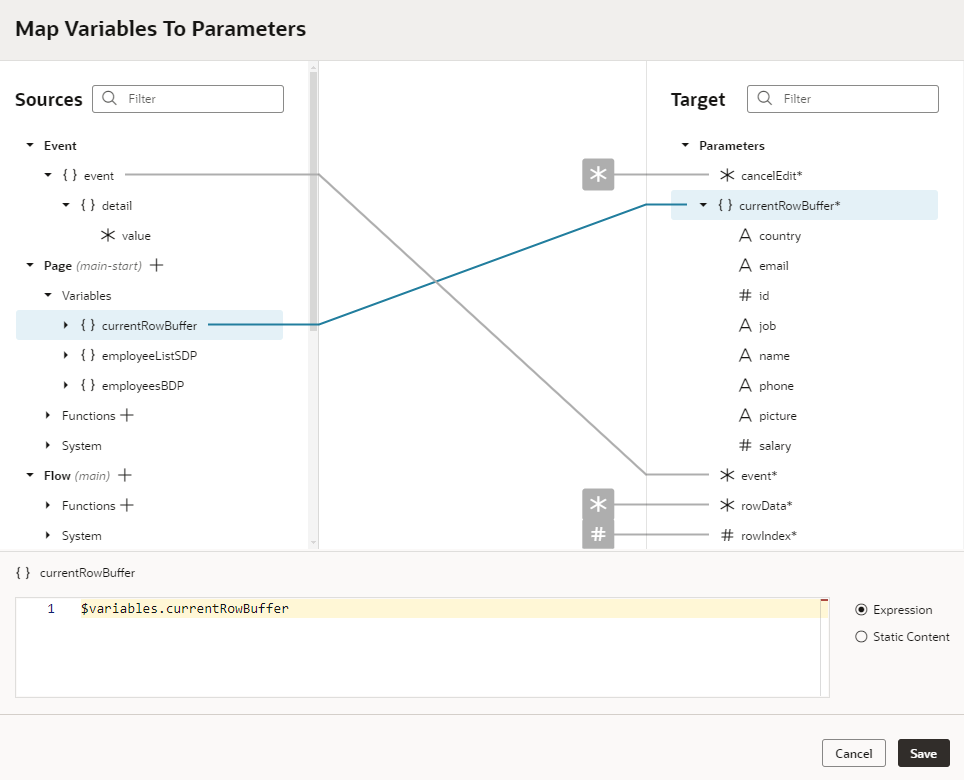Click the gray asterisk badge mapped to rowData
The width and height of the screenshot is (964, 780).
click(598, 505)
